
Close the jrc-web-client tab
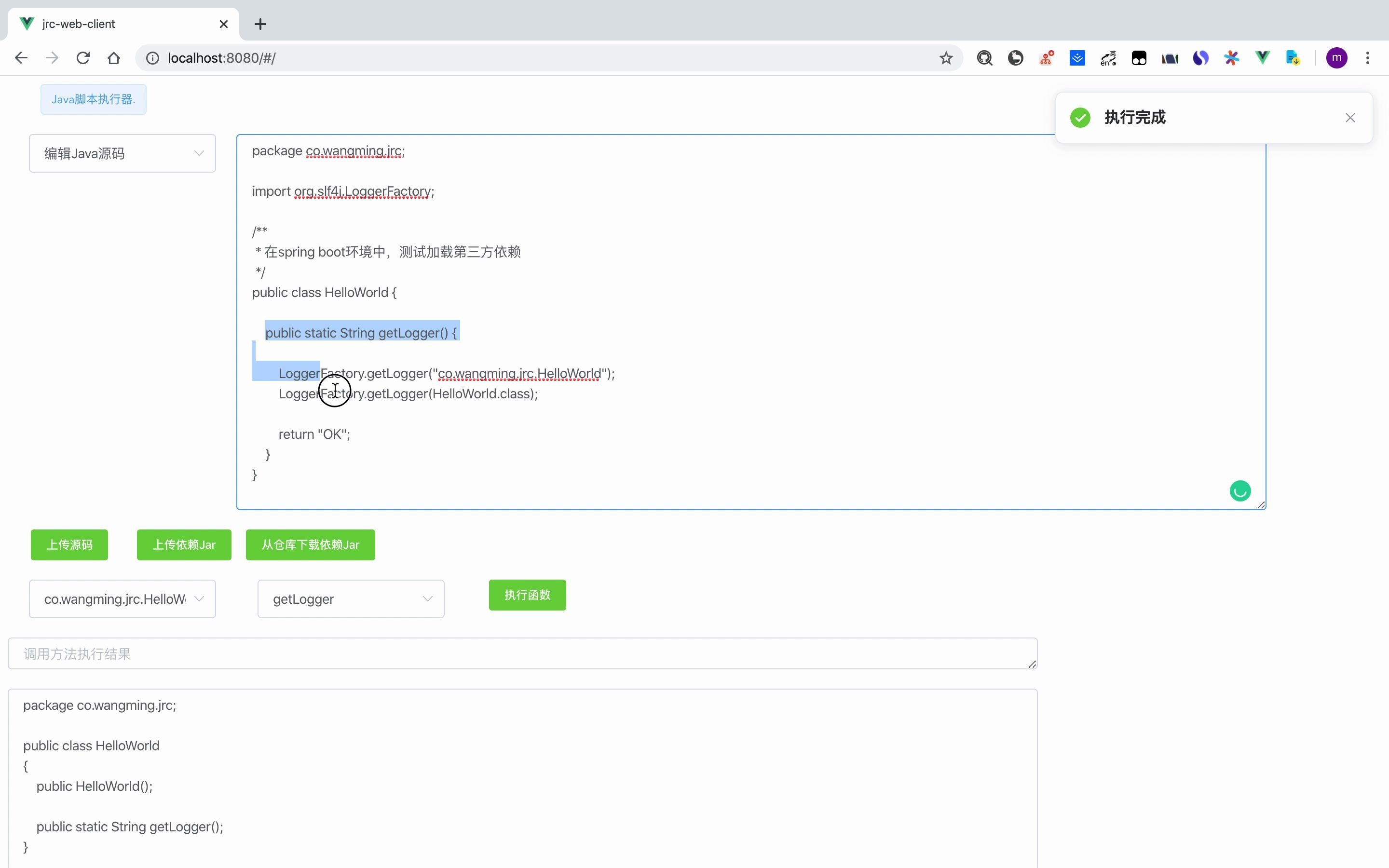pyautogui.click(x=224, y=24)
